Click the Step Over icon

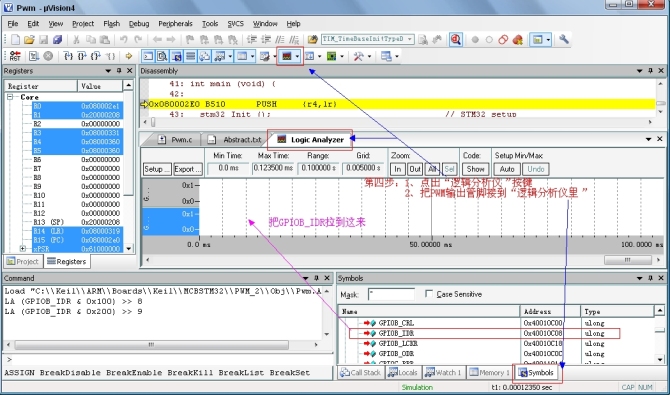[82, 56]
